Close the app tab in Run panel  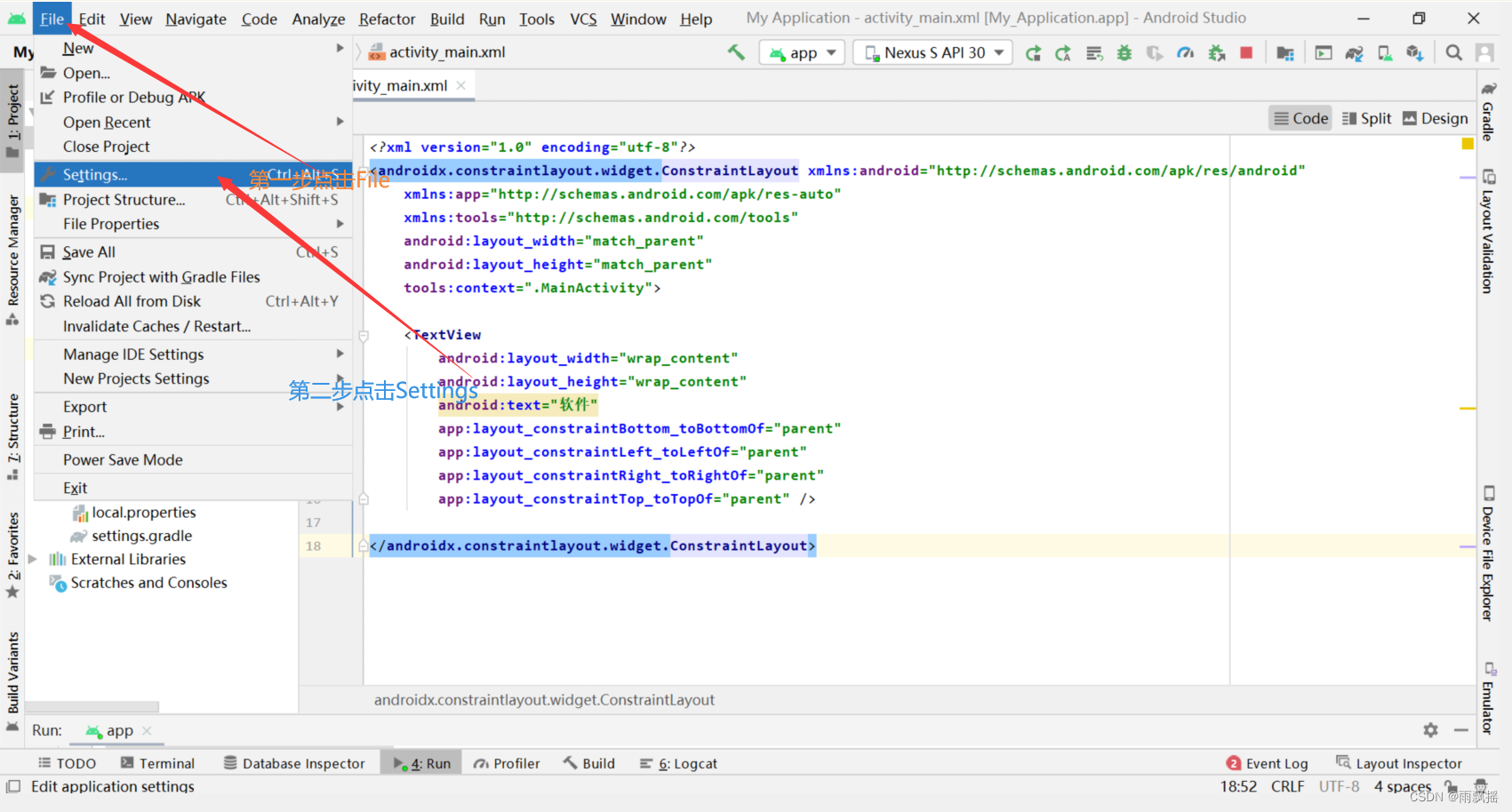(x=147, y=730)
